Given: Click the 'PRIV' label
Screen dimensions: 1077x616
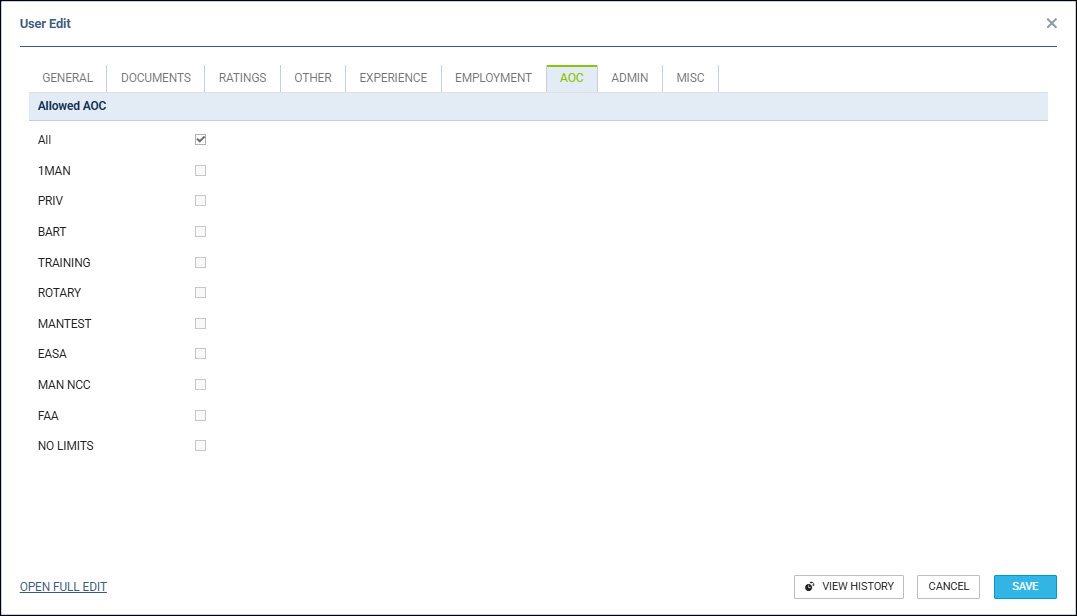Looking at the screenshot, I should point(50,201).
